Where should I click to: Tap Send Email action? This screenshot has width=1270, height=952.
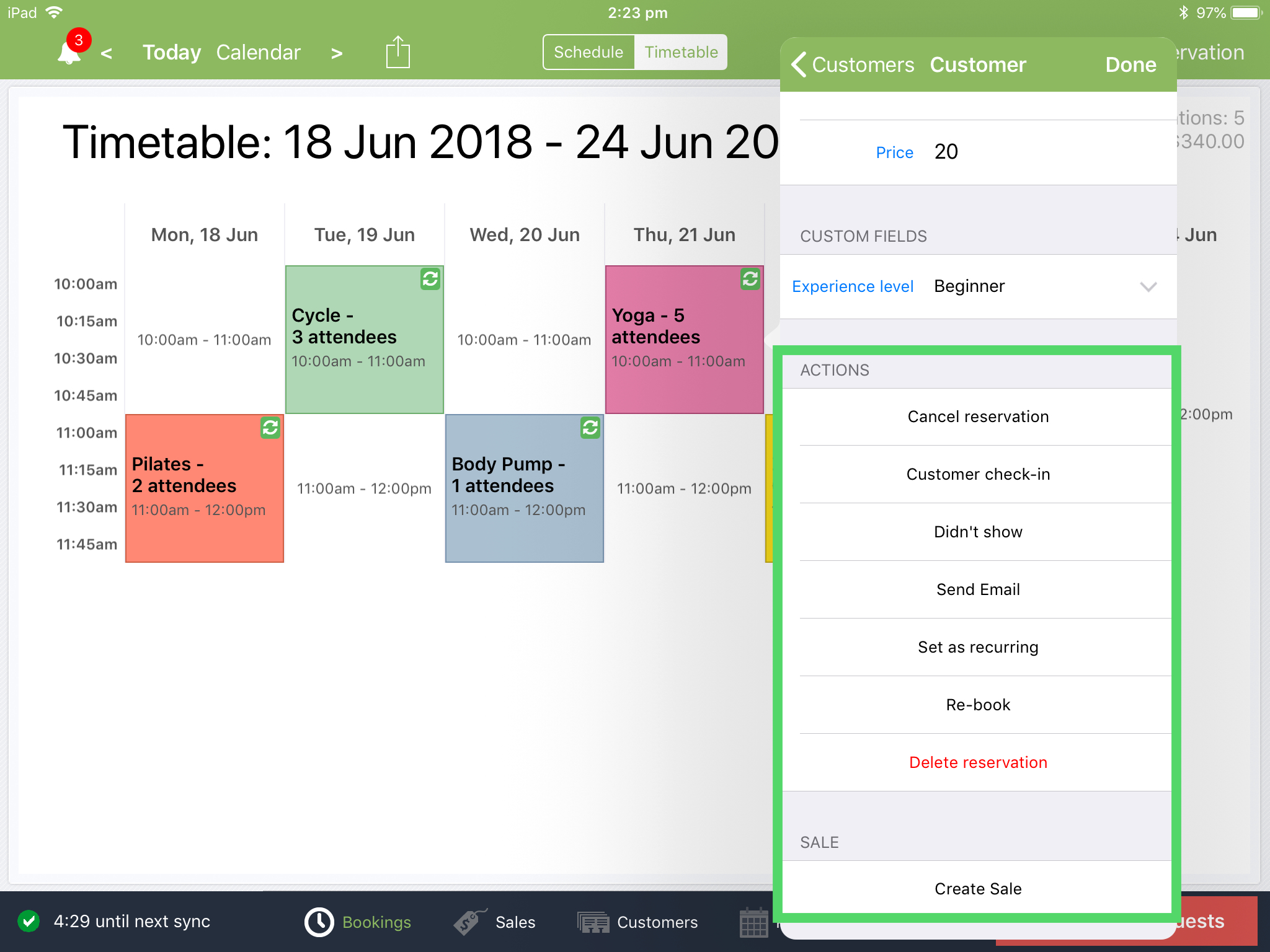(x=979, y=589)
